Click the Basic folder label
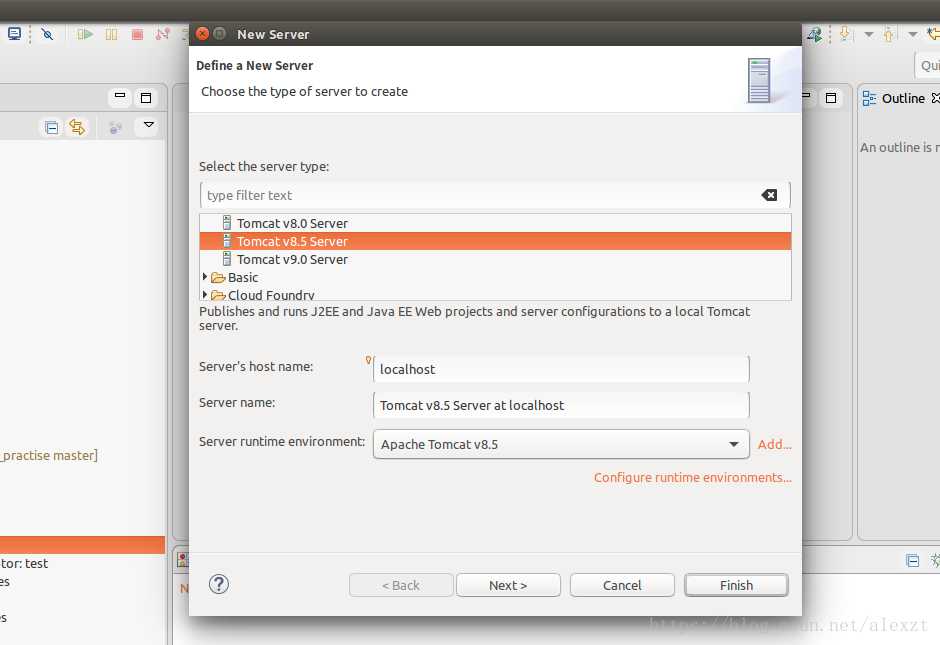Screen dimensions: 940x645 pos(243,277)
